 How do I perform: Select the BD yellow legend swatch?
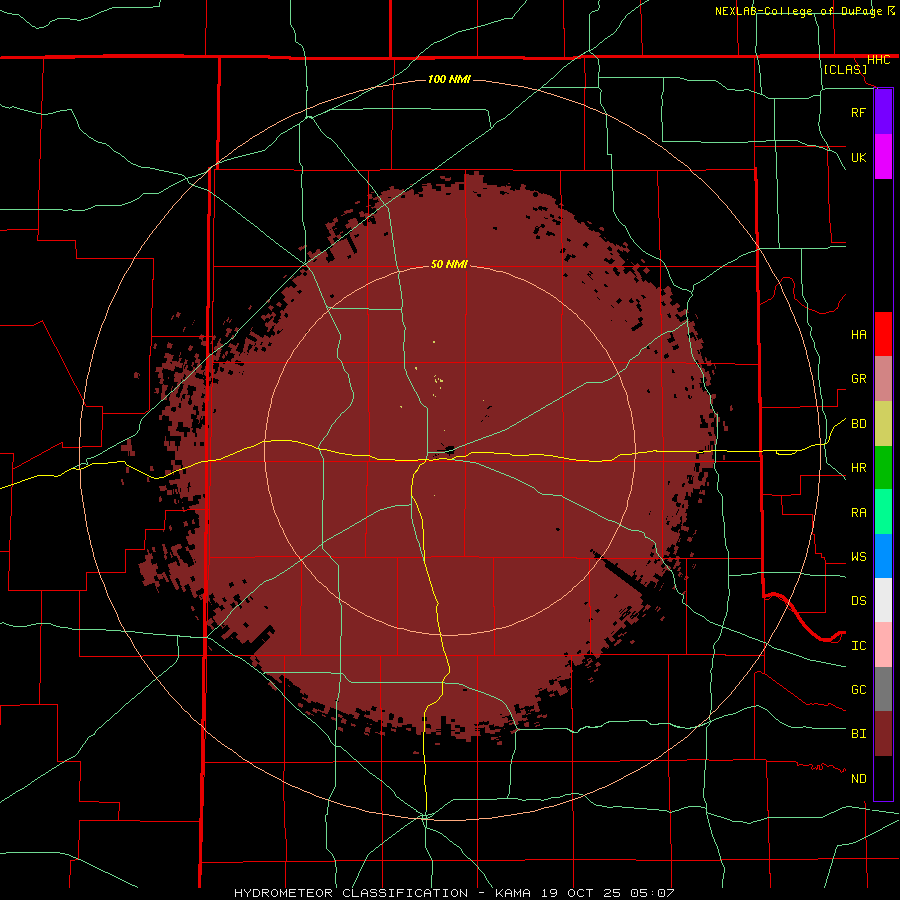883,423
